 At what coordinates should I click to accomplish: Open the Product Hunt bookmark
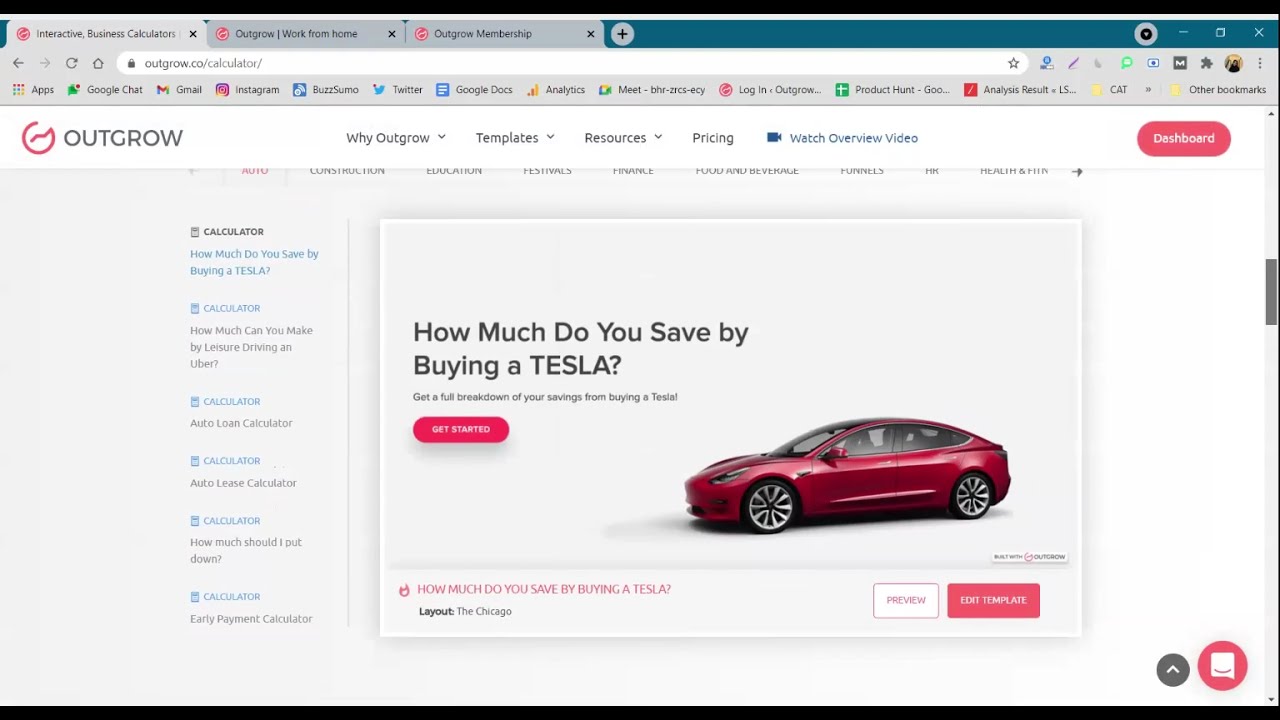(893, 90)
